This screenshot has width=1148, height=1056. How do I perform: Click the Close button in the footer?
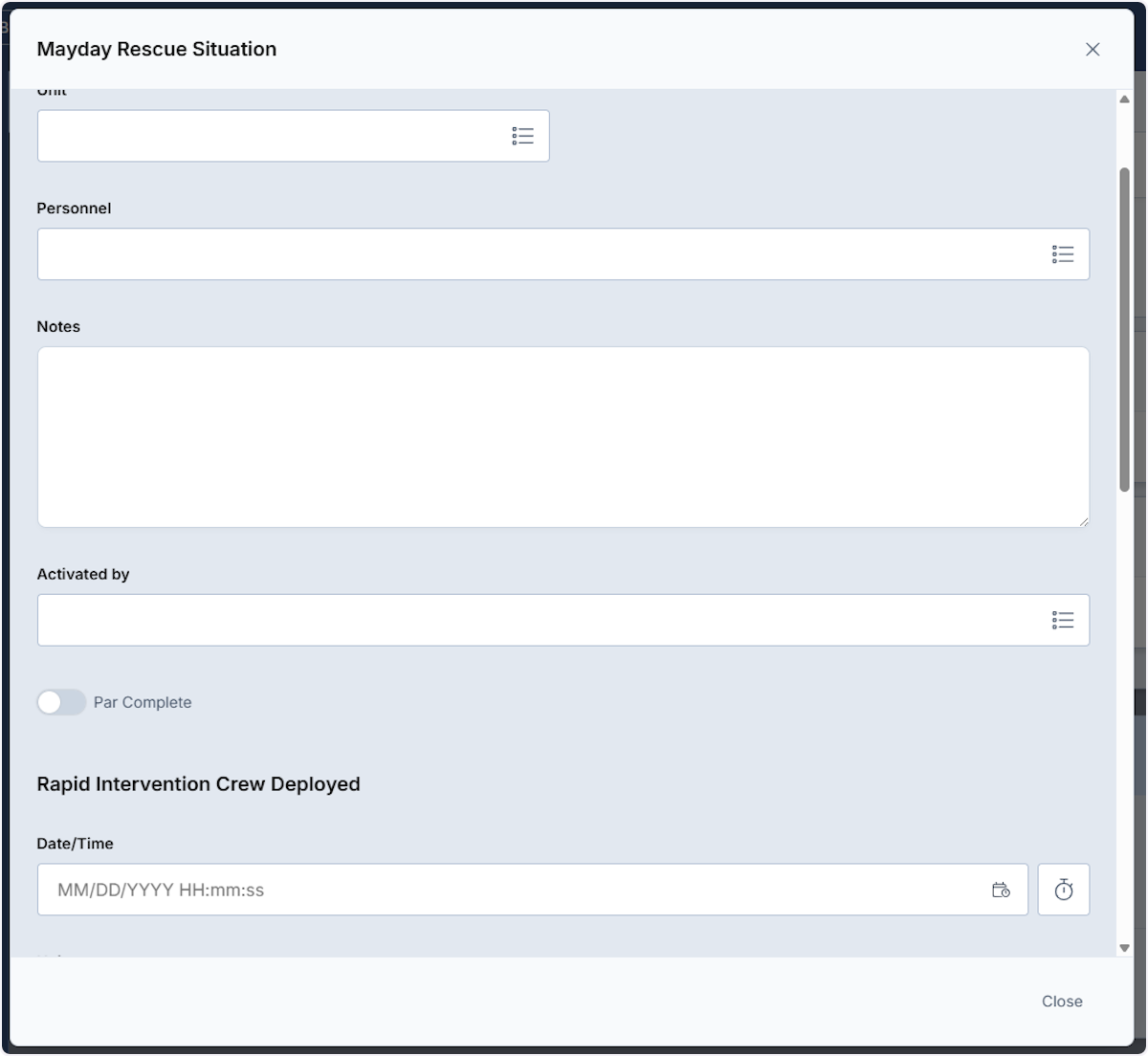pos(1062,1001)
